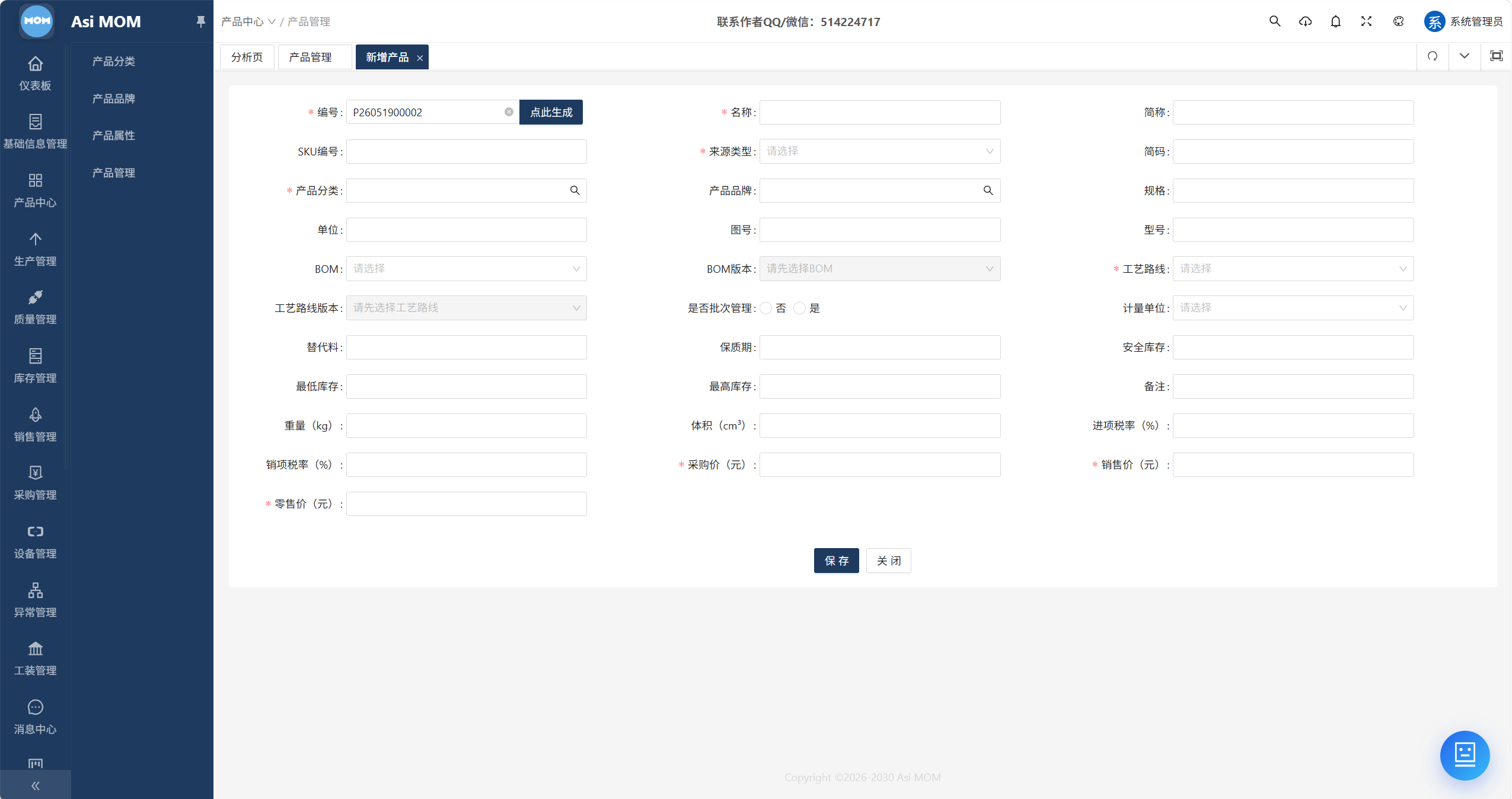Click into the 安全库存 input field
The height and width of the screenshot is (799, 1512).
tap(1293, 347)
